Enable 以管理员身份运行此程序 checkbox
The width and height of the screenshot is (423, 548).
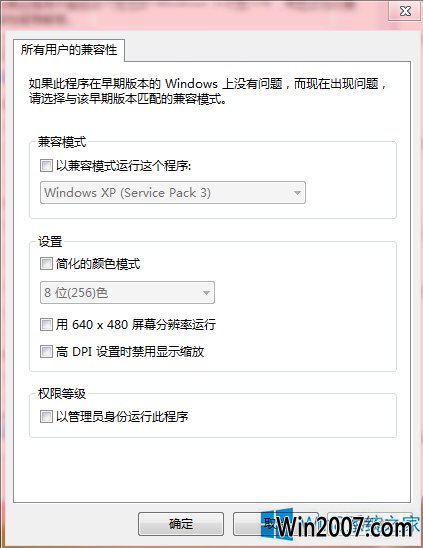(x=46, y=416)
